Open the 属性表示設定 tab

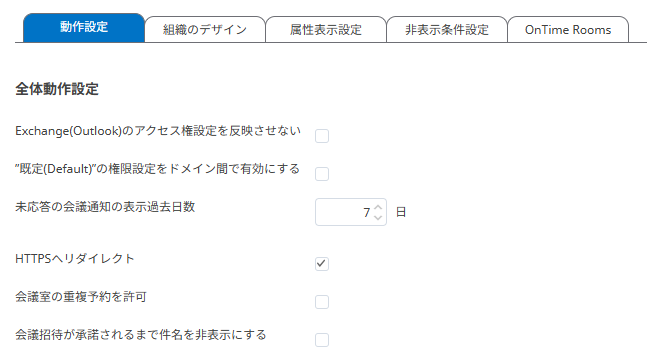click(326, 29)
